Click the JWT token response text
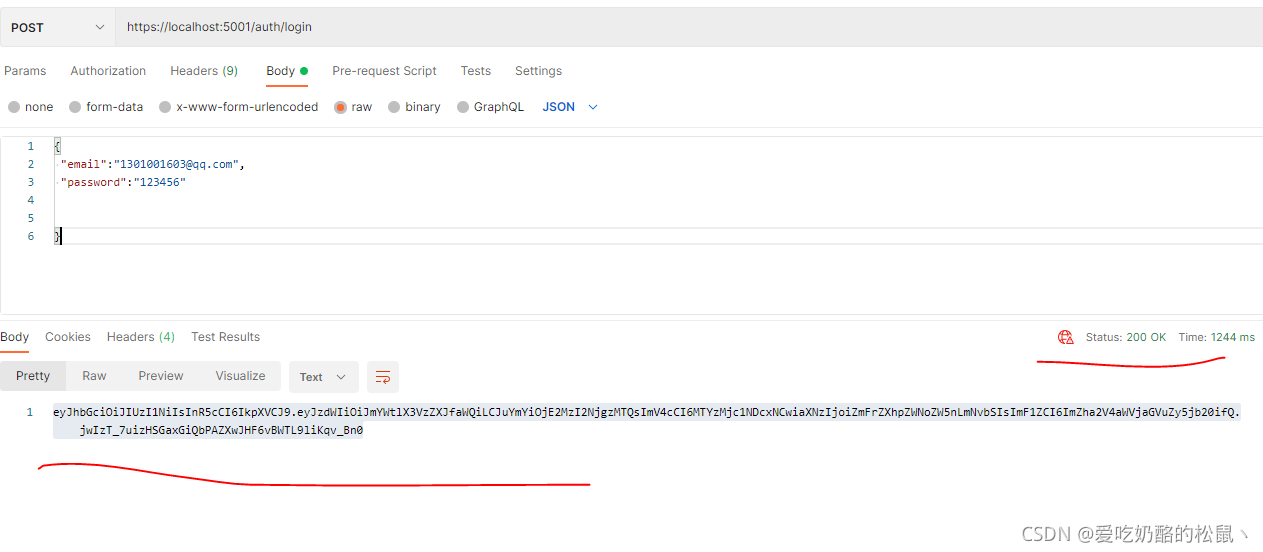Image resolution: width=1263 pixels, height=552 pixels. click(x=646, y=421)
